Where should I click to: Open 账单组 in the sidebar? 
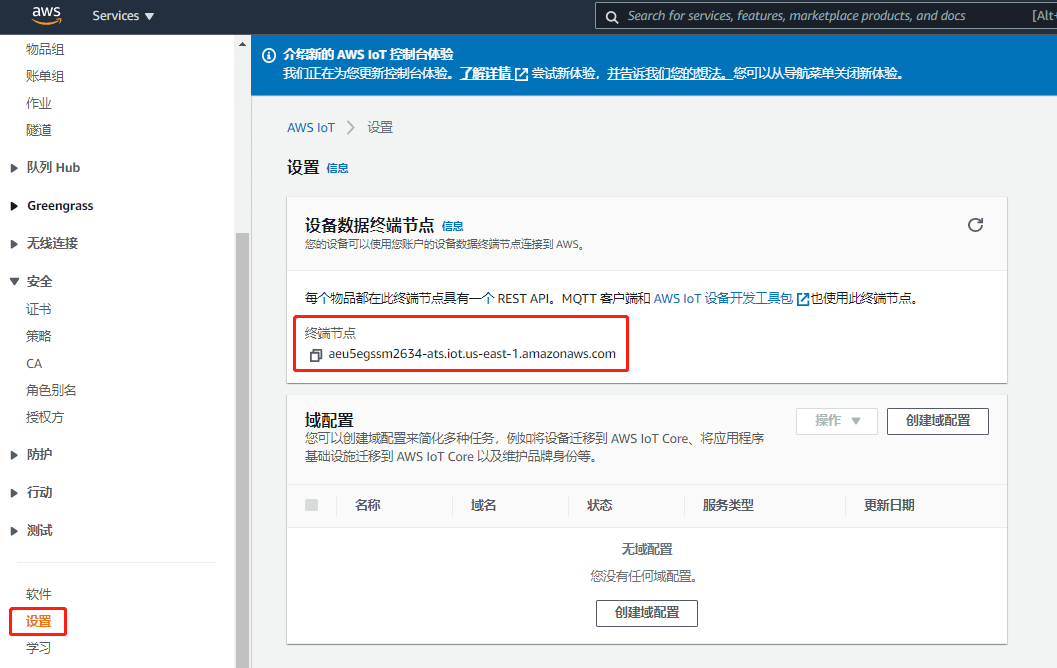pyautogui.click(x=45, y=76)
